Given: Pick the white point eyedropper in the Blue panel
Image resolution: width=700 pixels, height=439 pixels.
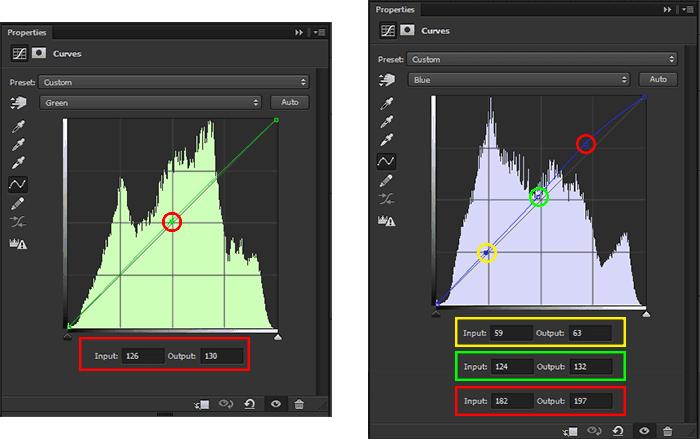Looking at the screenshot, I should [386, 138].
